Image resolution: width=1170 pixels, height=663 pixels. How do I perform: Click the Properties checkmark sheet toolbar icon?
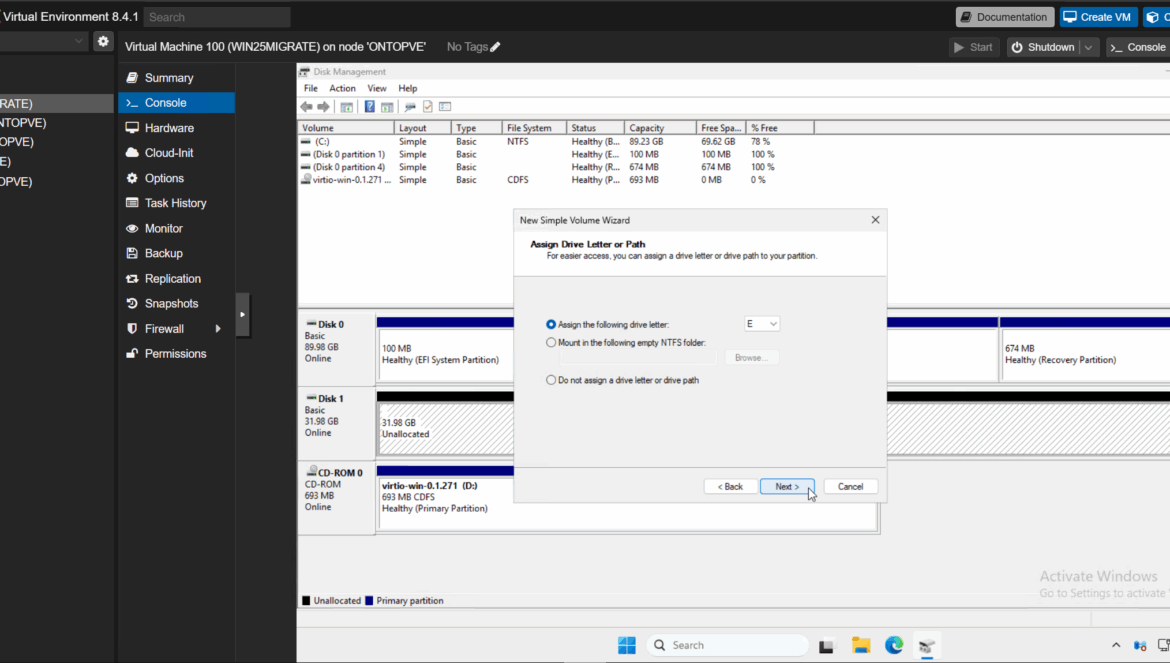[428, 107]
